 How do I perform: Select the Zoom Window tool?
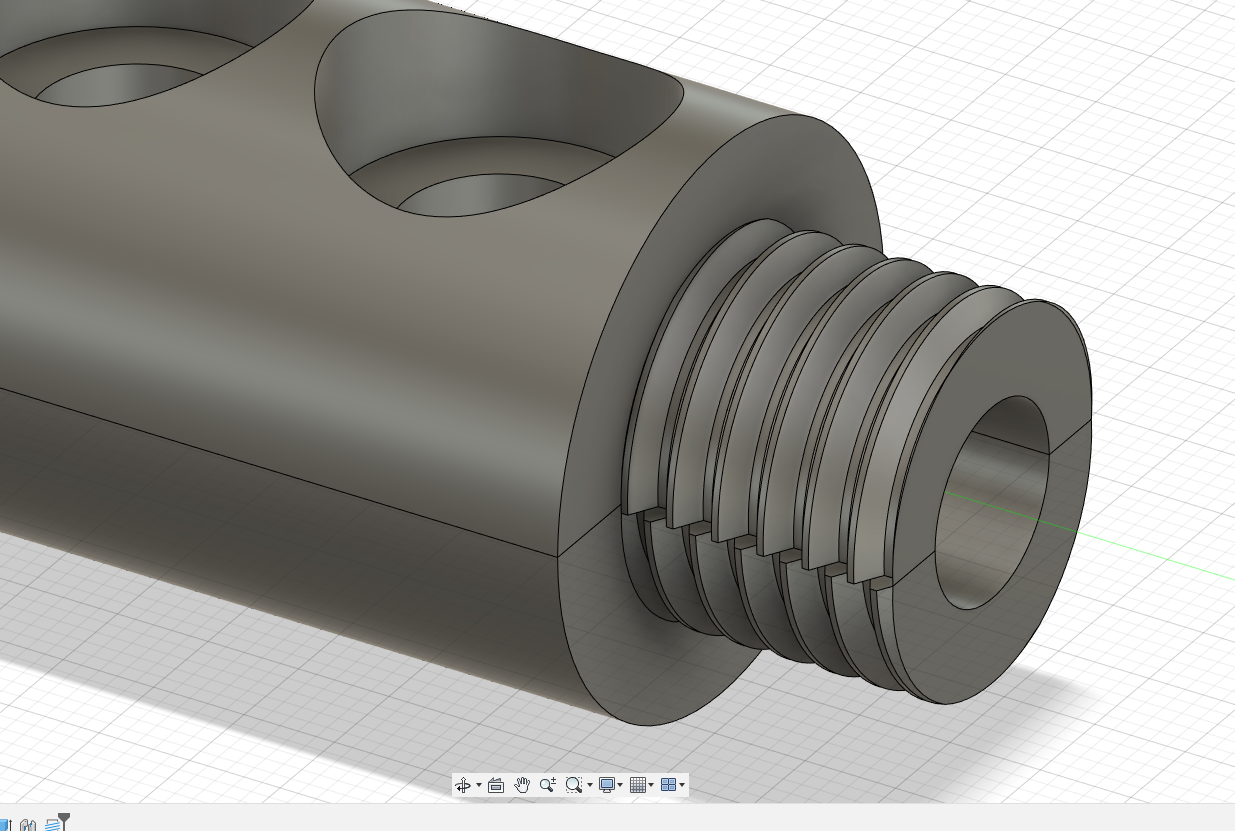(575, 785)
